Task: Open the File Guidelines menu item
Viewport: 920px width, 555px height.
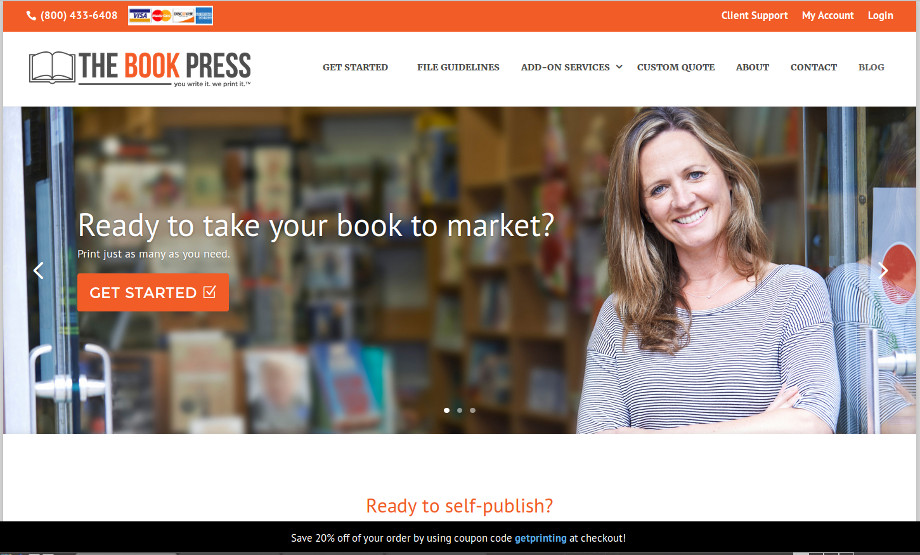Action: (458, 67)
